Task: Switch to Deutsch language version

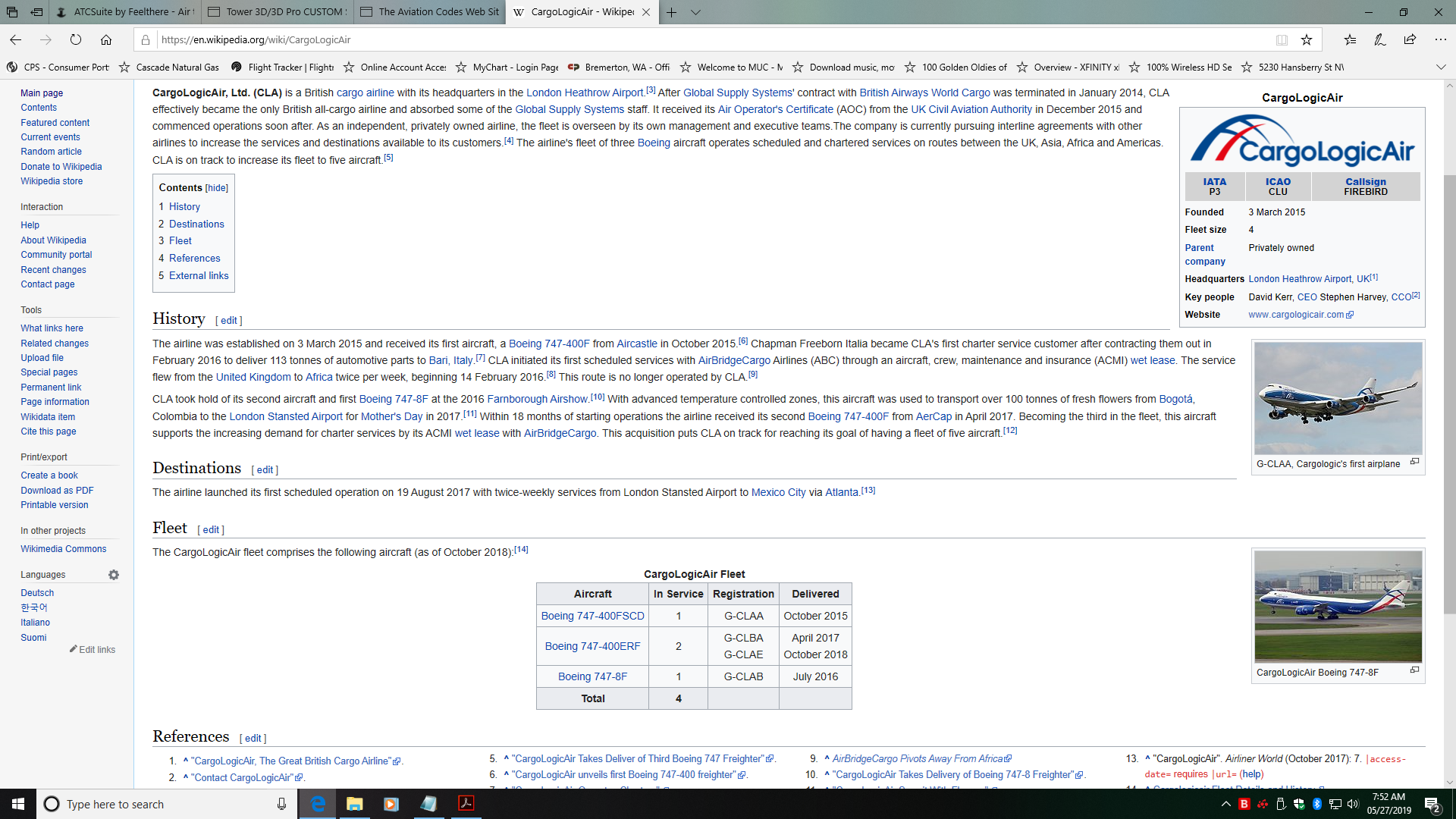Action: 37,593
